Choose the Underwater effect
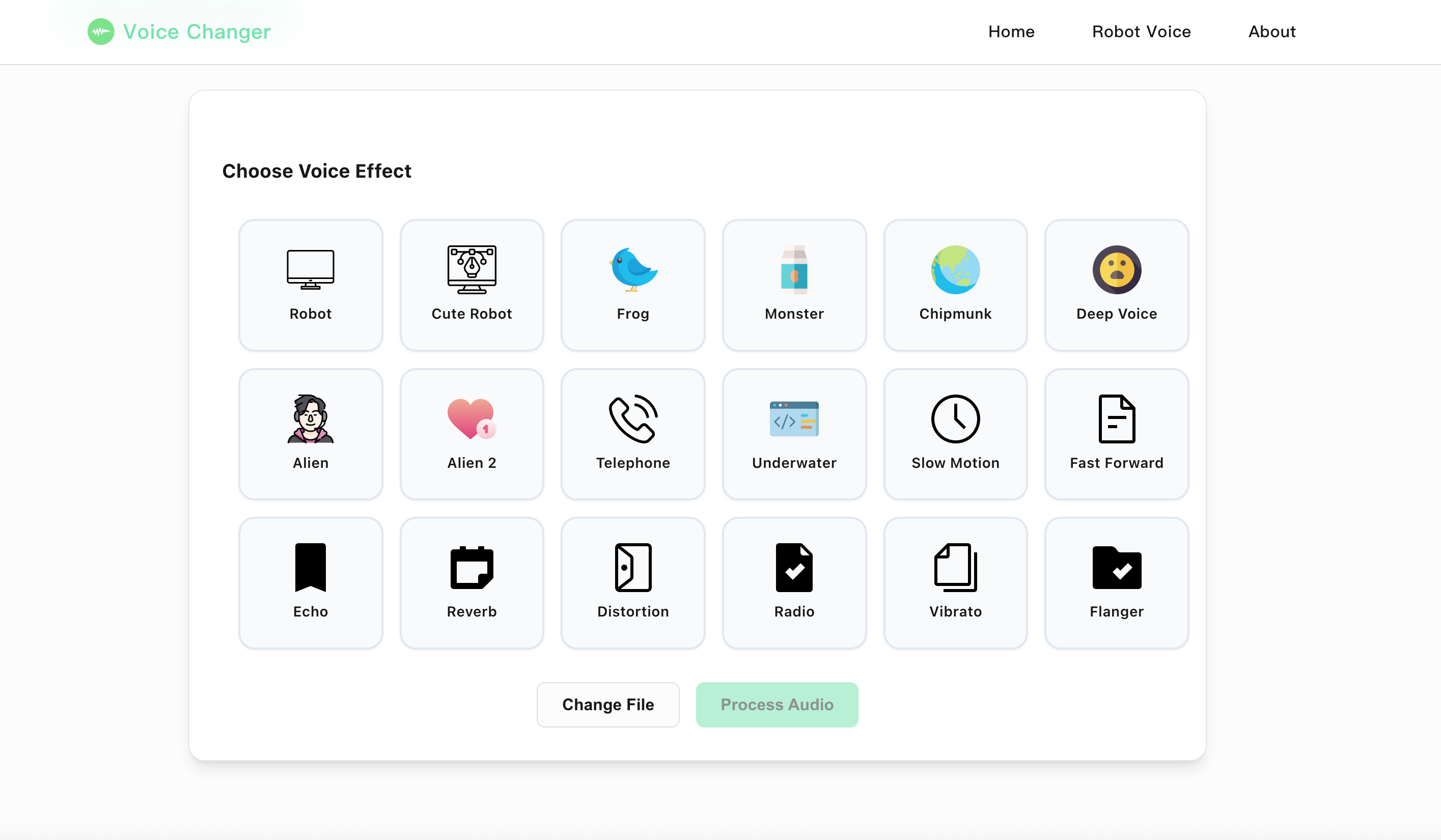Viewport: 1441px width, 840px height. (794, 435)
